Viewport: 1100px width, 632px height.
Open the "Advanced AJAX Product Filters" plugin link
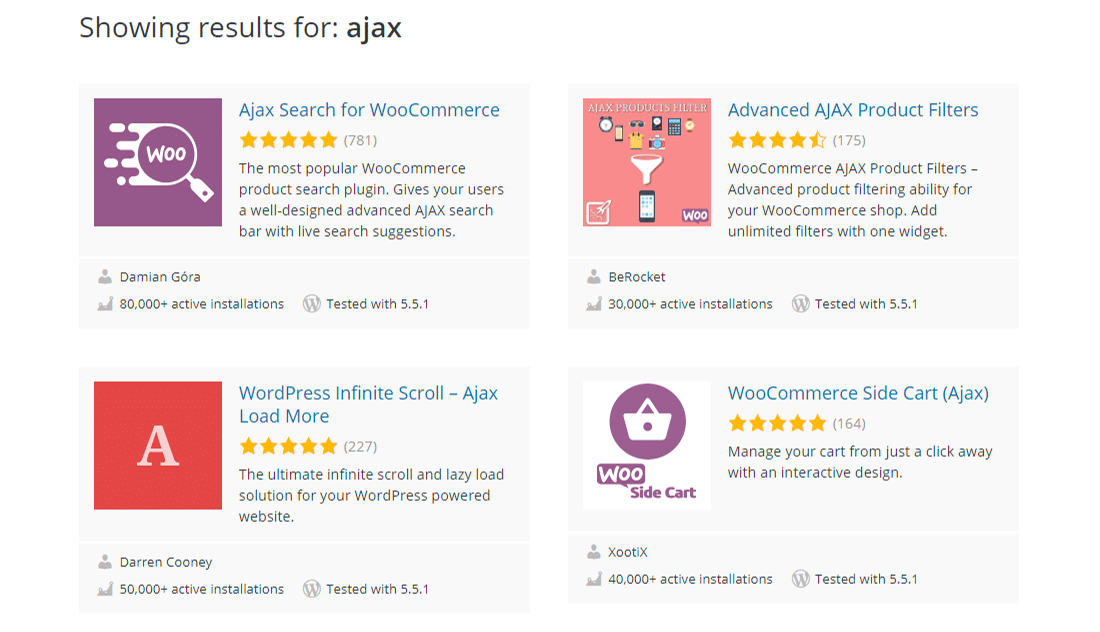852,110
